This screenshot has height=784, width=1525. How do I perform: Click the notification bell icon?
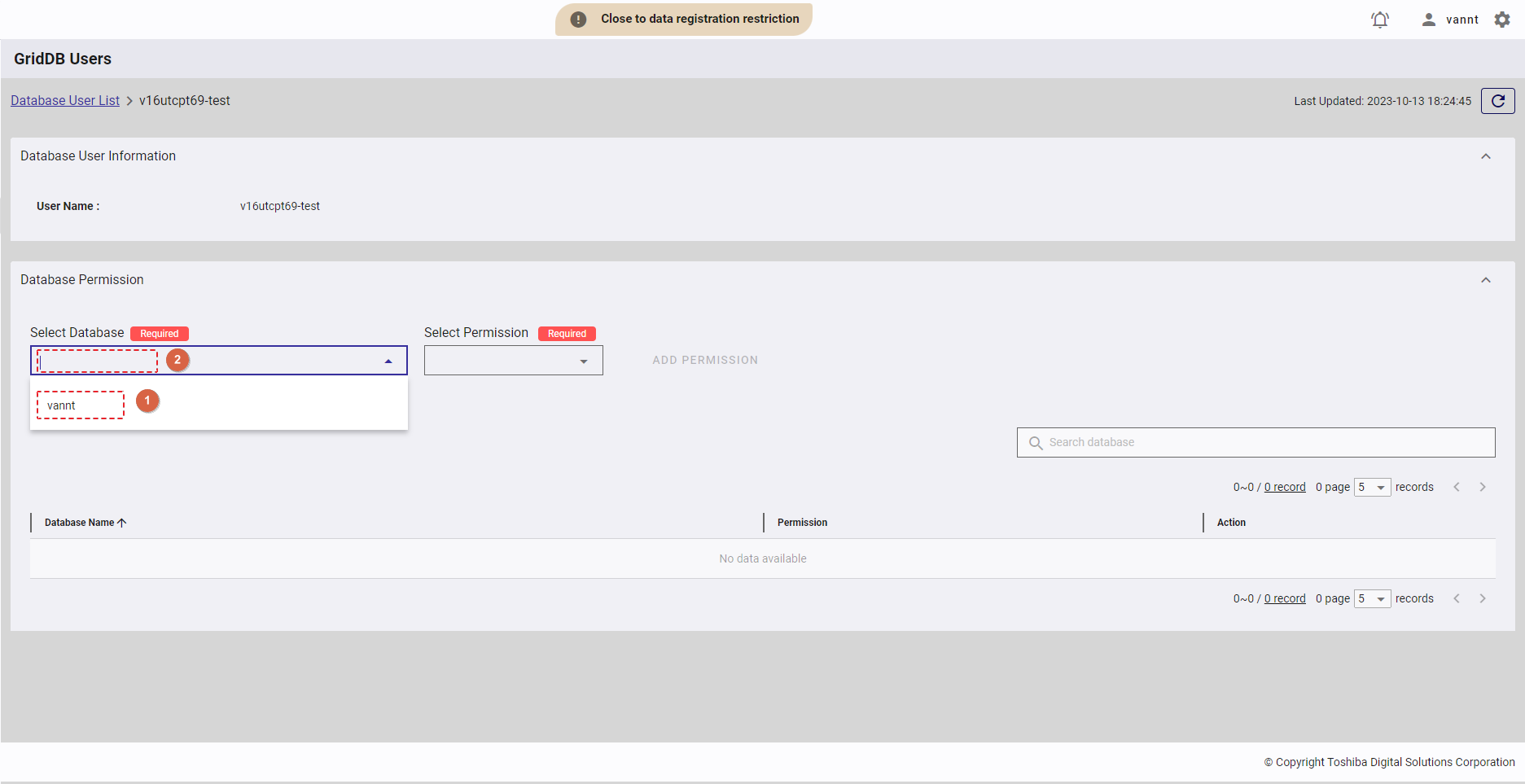coord(1379,20)
